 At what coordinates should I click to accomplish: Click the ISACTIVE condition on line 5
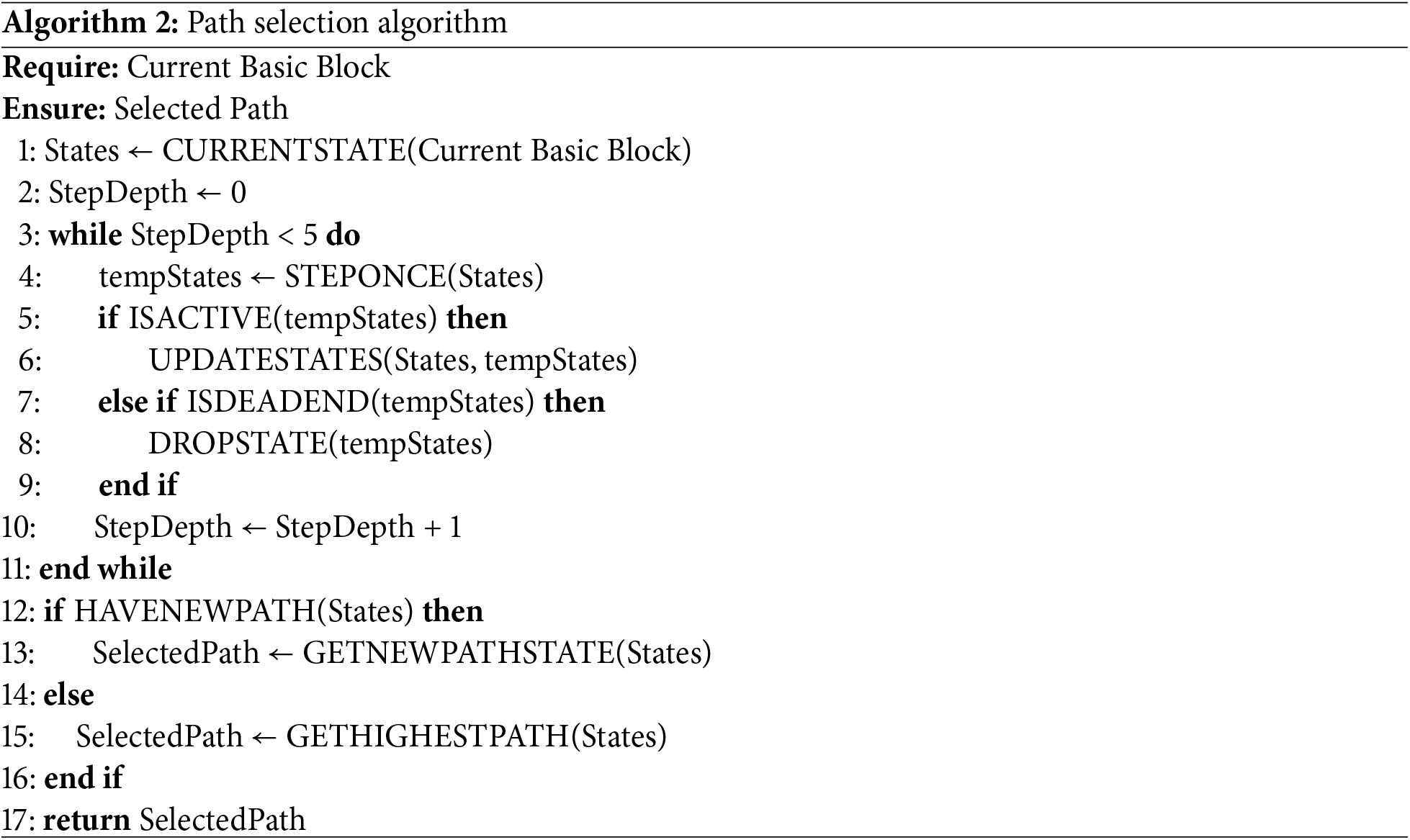[x=282, y=318]
